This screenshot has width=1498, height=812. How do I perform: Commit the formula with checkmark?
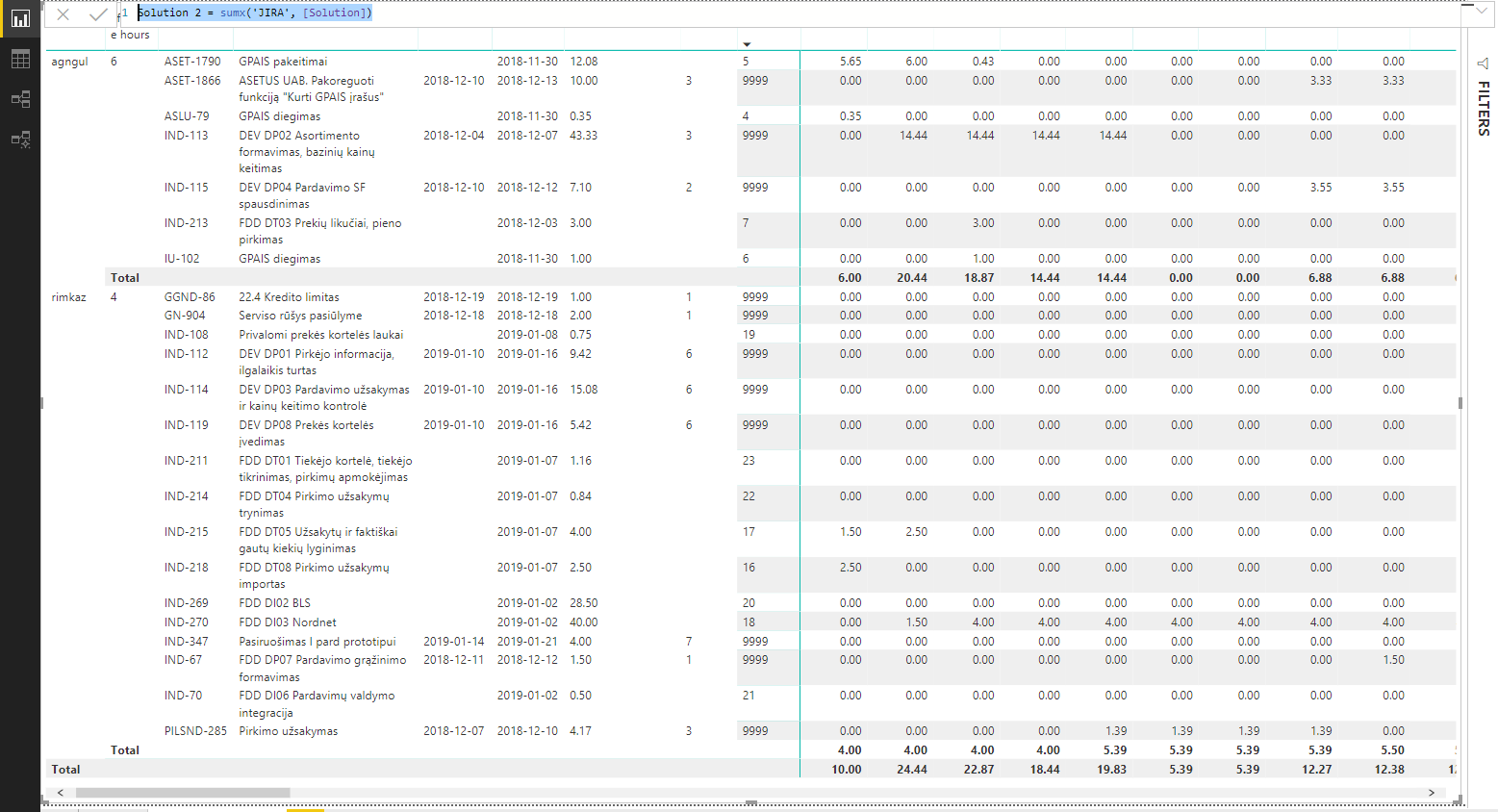[x=97, y=14]
